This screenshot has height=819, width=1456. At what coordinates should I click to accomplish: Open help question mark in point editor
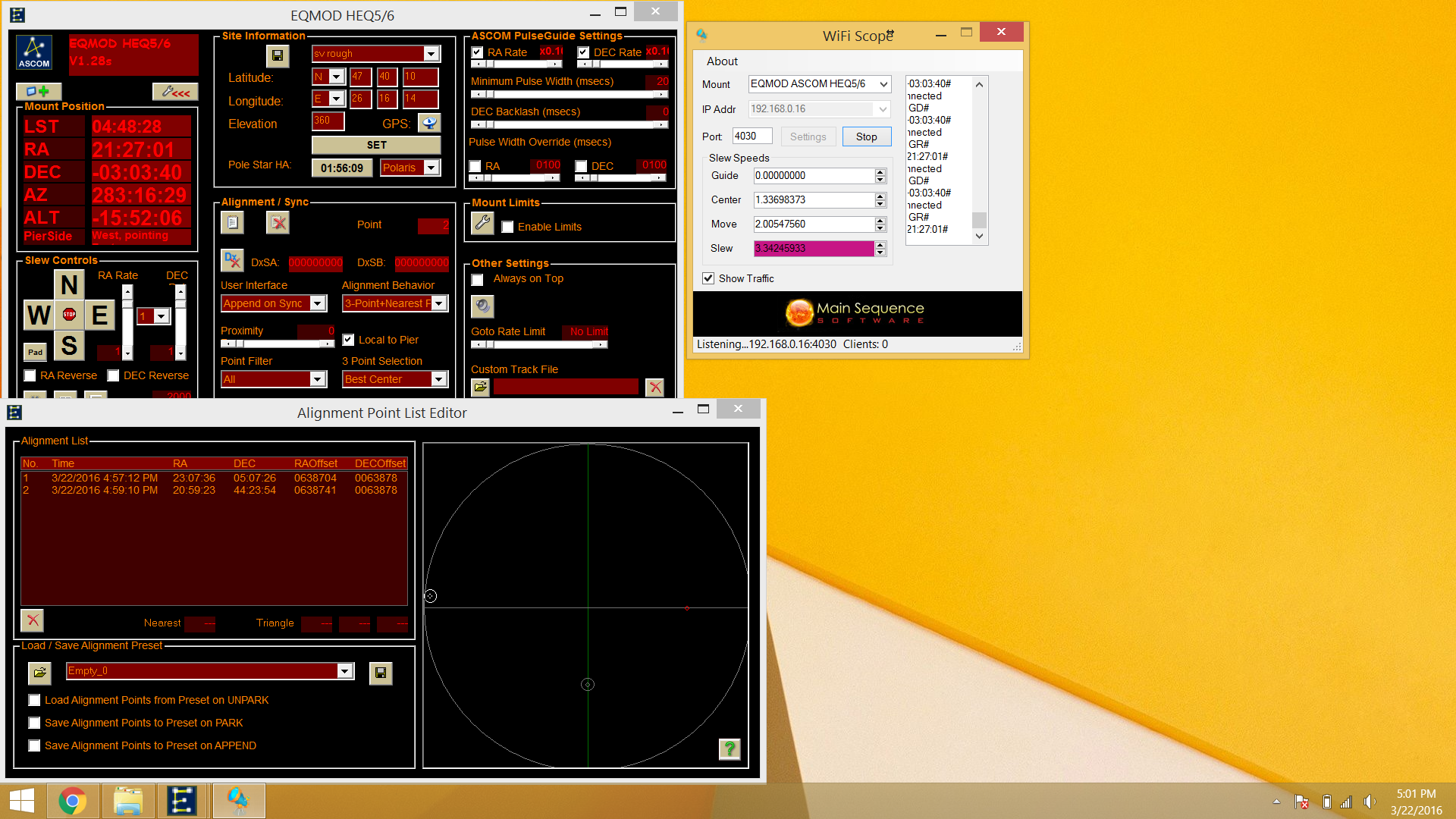pyautogui.click(x=730, y=749)
